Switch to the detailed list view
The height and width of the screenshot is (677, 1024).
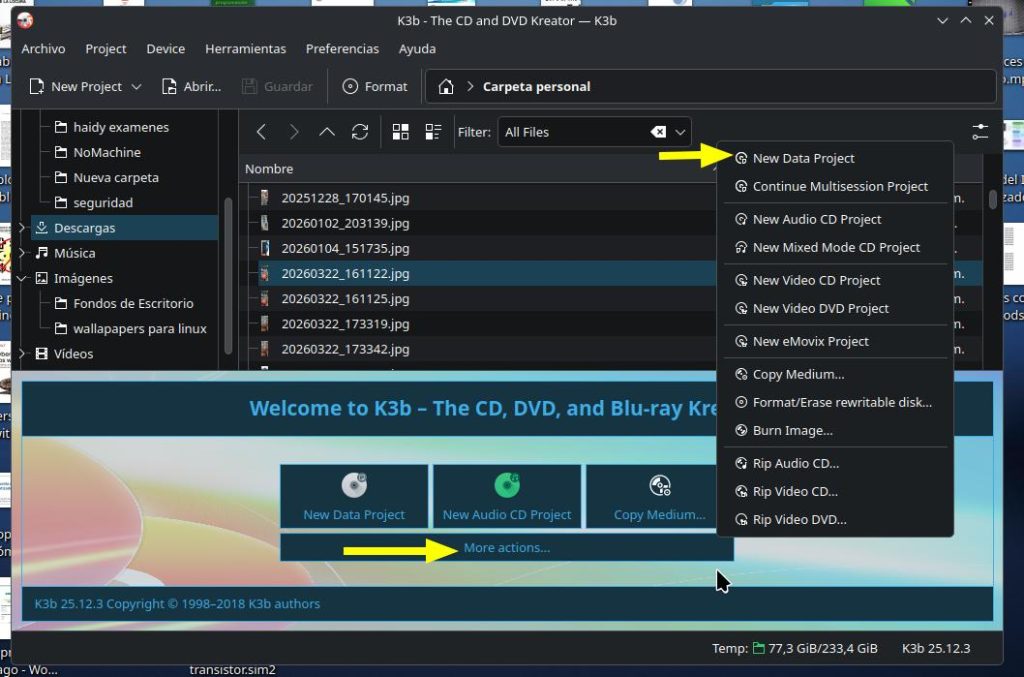pos(434,132)
